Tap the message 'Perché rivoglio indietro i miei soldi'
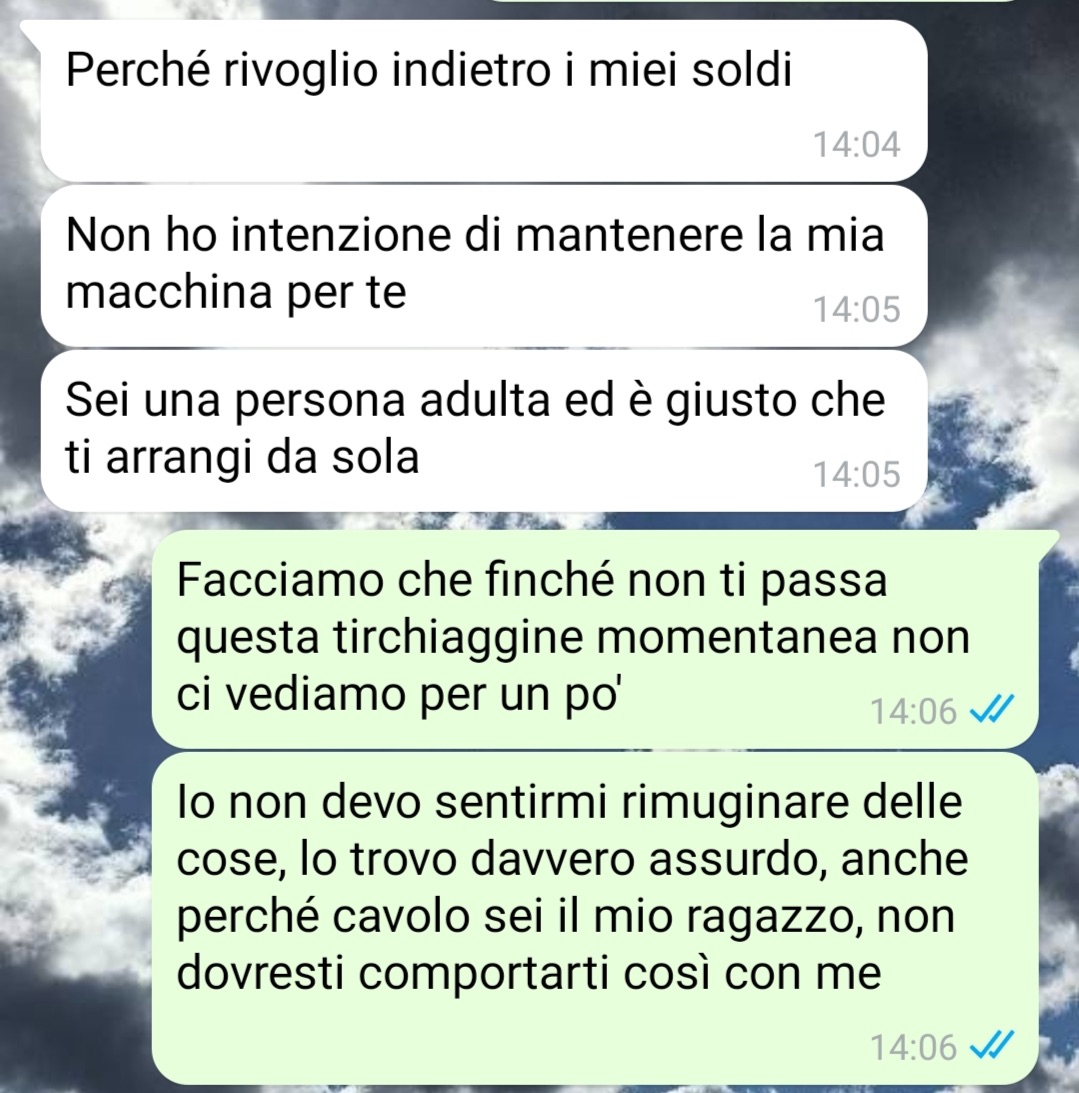 point(484,101)
